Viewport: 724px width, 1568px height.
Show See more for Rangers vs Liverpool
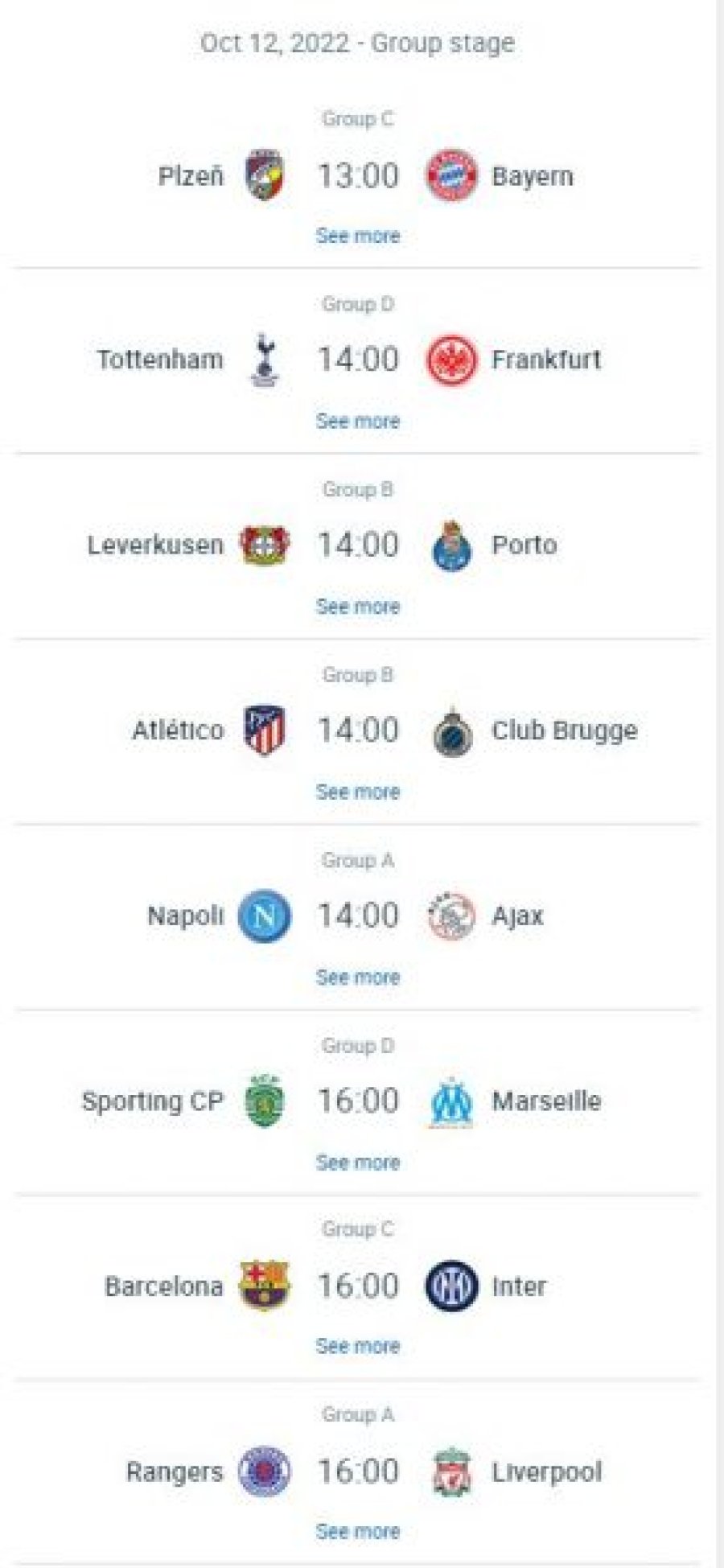coord(358,1532)
